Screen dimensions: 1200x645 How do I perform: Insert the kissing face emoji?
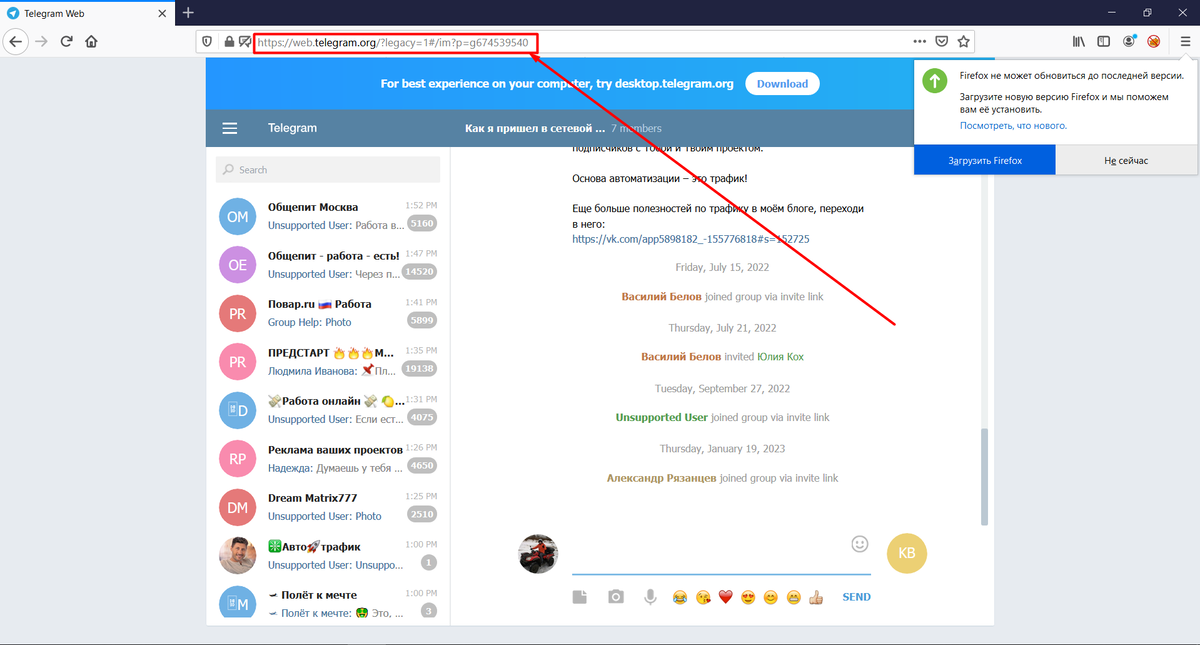(x=704, y=597)
